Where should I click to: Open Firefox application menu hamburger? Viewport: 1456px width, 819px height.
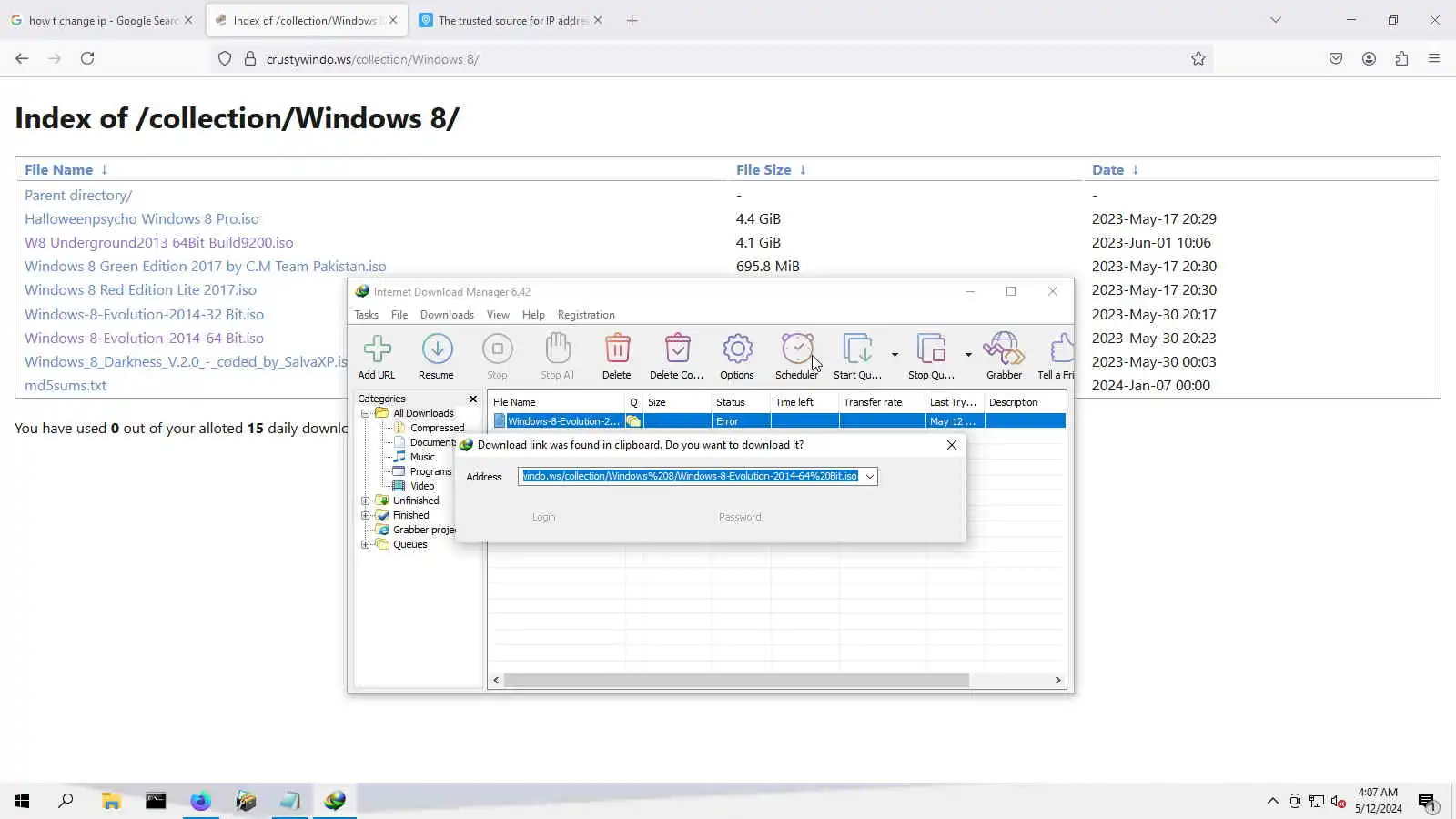pos(1434,58)
